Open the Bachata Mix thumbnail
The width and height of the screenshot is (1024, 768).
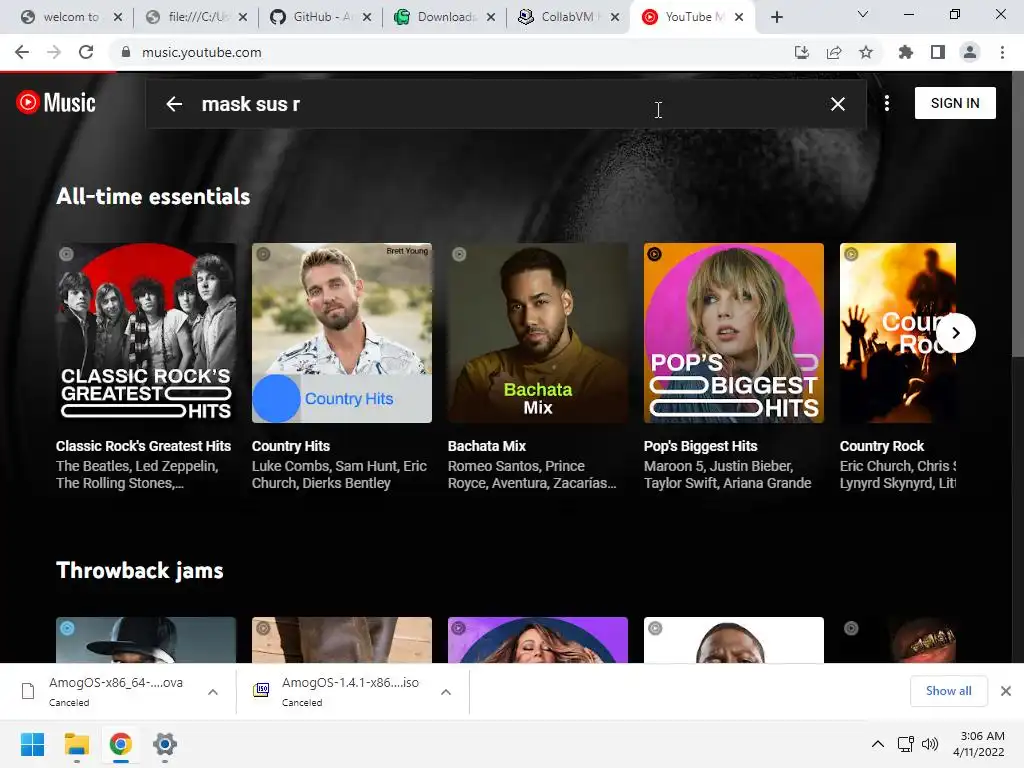pyautogui.click(x=537, y=333)
